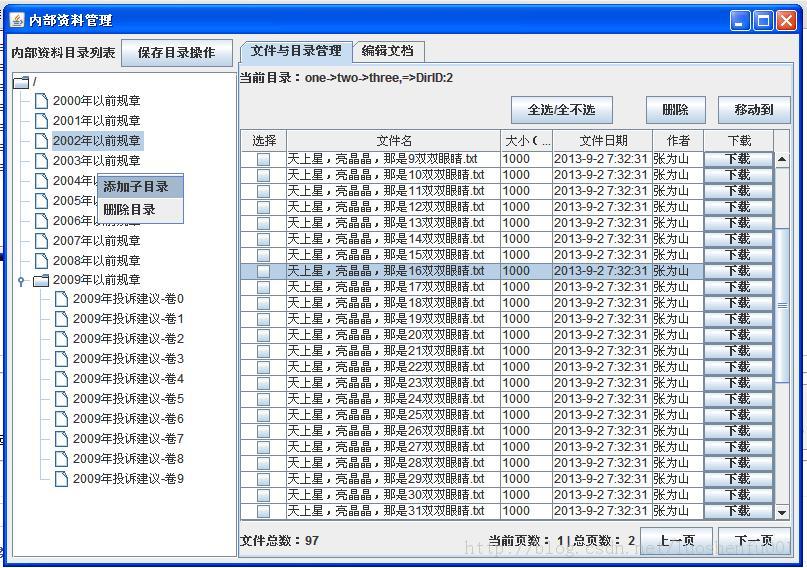The height and width of the screenshot is (568, 807).
Task: Tick checkbox for the 16双双眼睛.txt row
Action: click(264, 271)
